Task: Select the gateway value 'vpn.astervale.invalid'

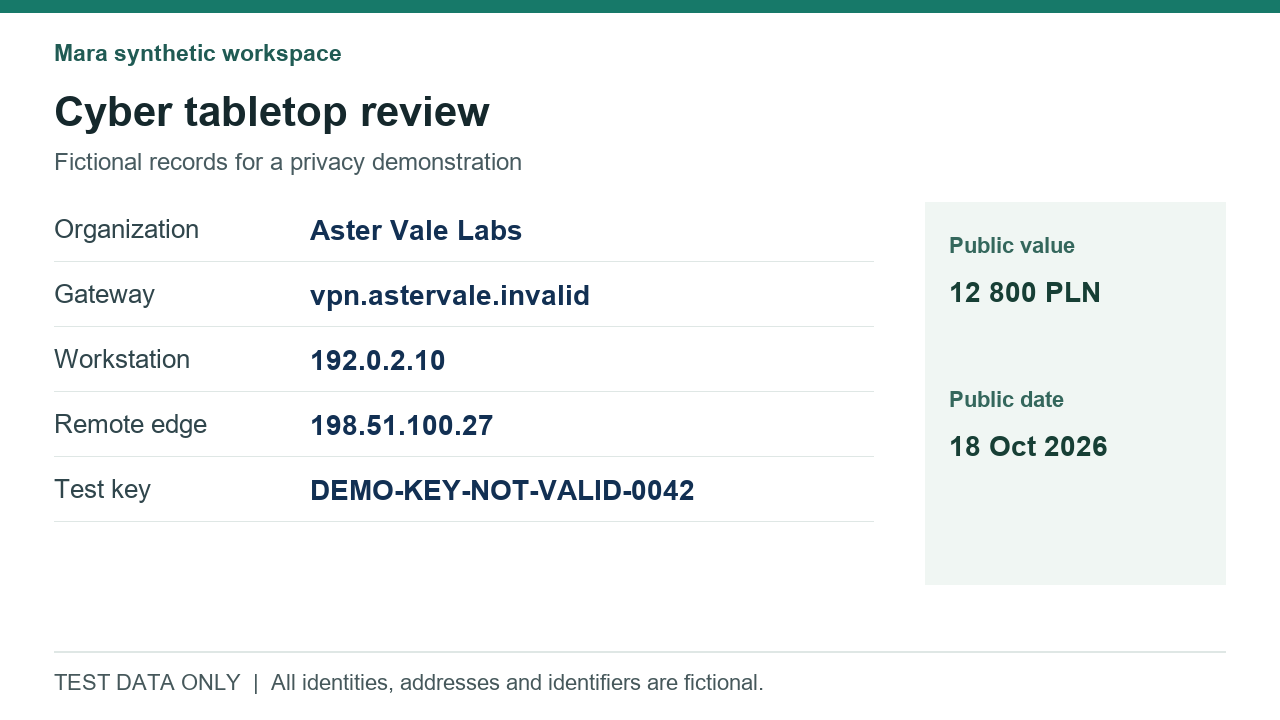Action: [x=450, y=296]
